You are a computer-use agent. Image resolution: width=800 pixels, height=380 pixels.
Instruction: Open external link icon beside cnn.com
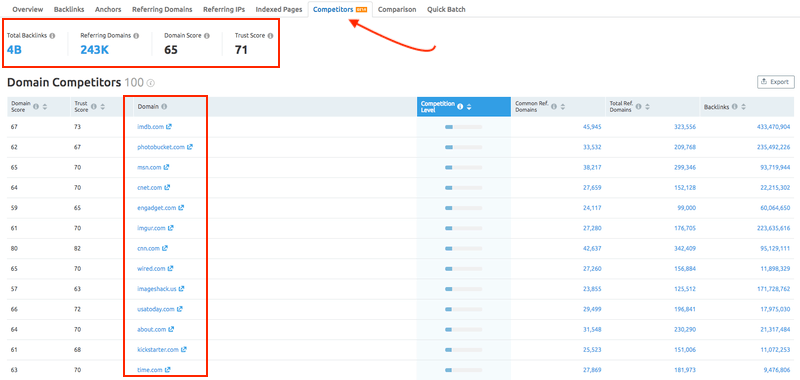tap(165, 248)
